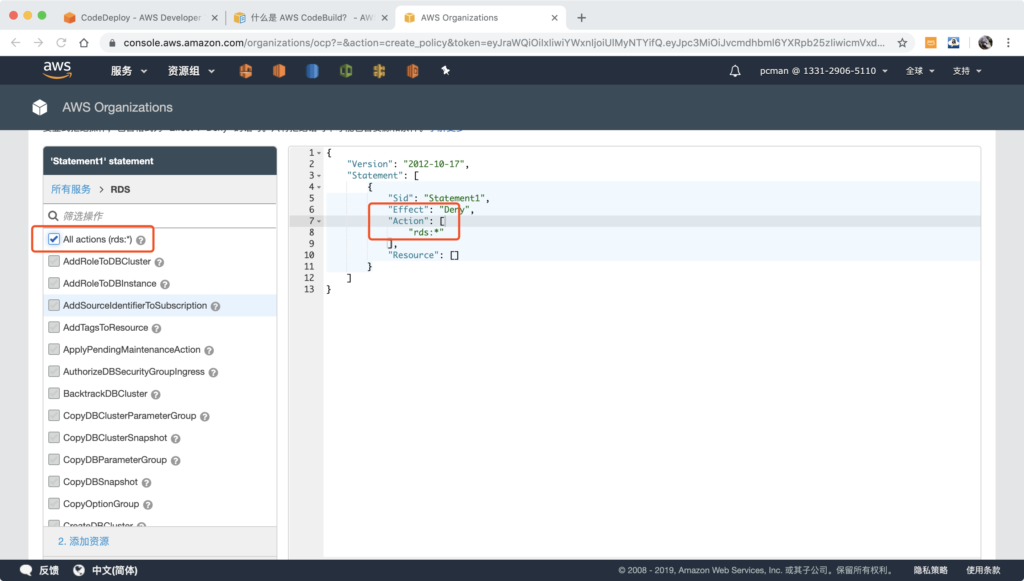Screen dimensions: 1024x581
Task: Check the AddSourceIdentifierToSubscription checkbox
Action: pyautogui.click(x=54, y=305)
